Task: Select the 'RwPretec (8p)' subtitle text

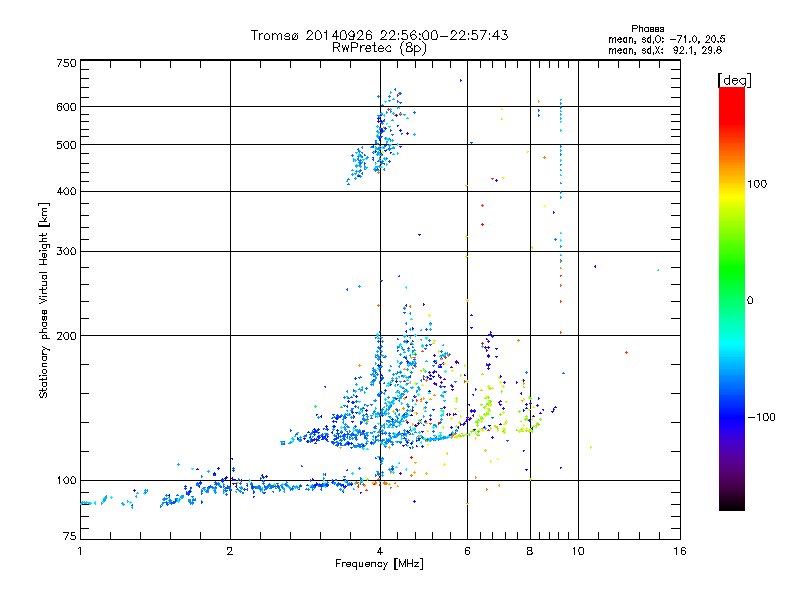Action: (x=379, y=48)
